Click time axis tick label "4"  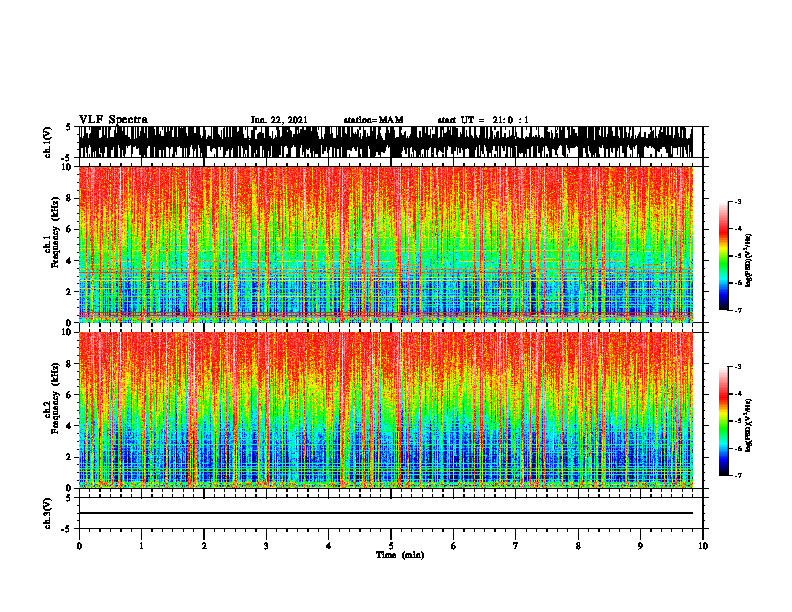click(x=329, y=546)
